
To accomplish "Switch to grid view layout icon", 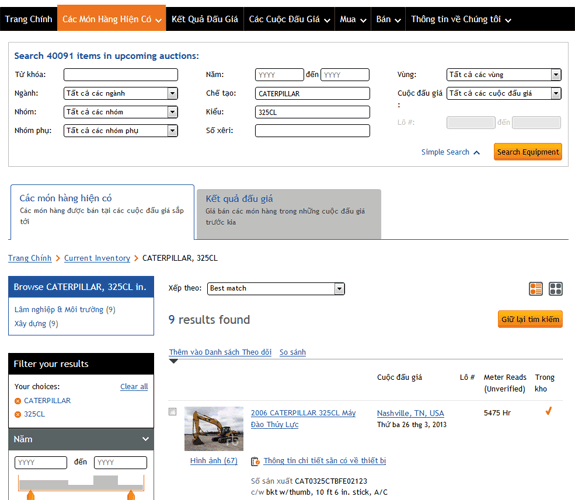I will point(556,289).
